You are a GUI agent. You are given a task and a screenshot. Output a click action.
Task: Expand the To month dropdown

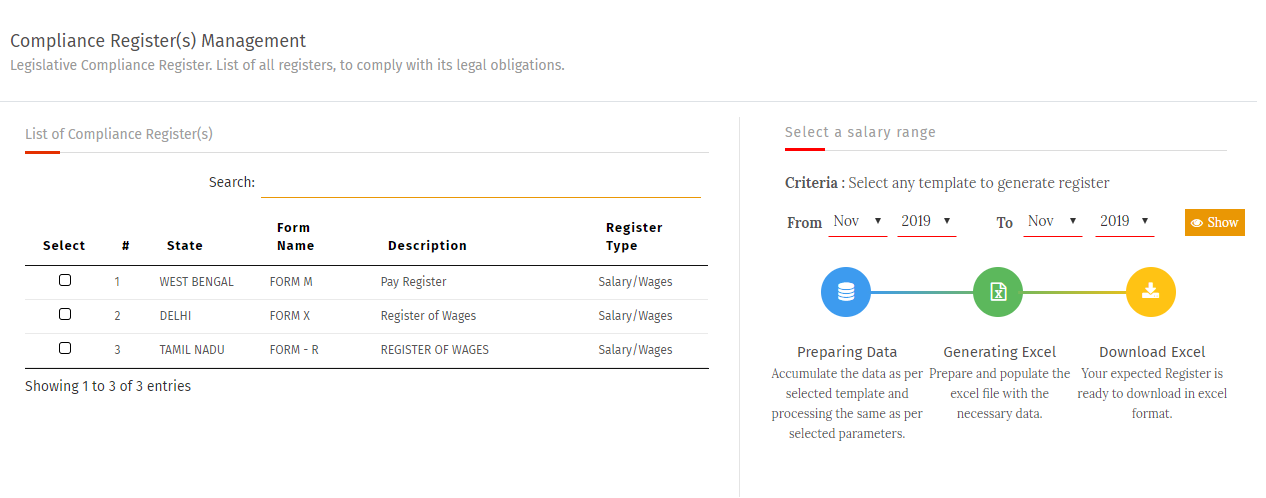[x=1053, y=221]
